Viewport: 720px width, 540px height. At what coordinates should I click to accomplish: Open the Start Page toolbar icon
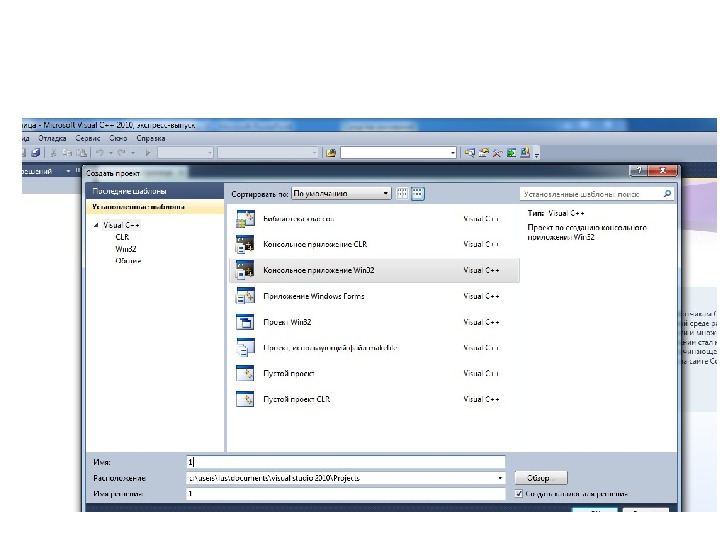tap(511, 153)
